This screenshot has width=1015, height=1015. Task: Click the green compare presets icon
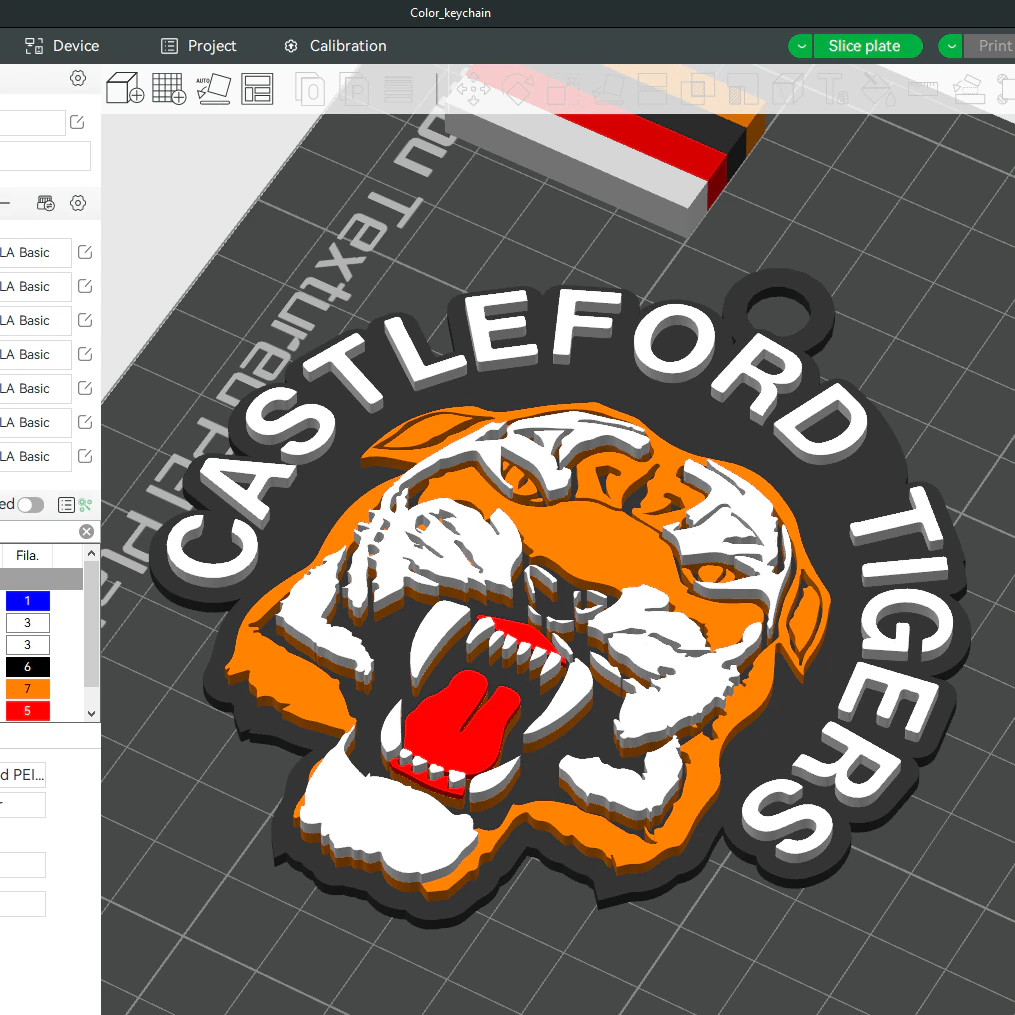[x=85, y=505]
